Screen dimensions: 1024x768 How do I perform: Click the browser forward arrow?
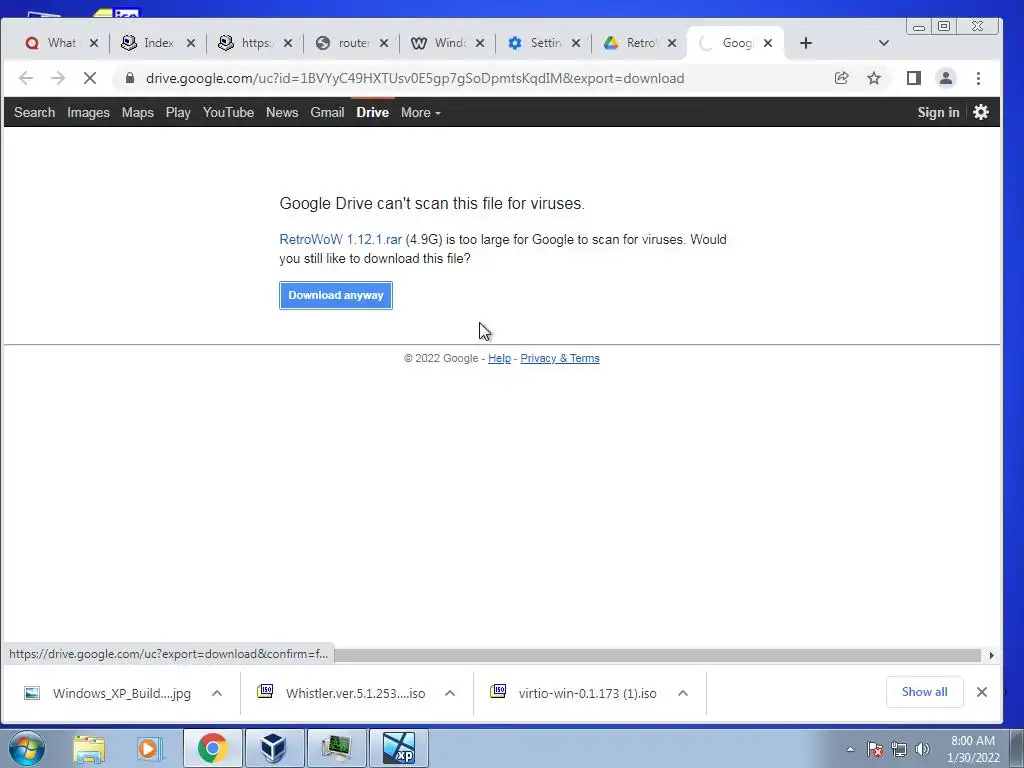(58, 78)
